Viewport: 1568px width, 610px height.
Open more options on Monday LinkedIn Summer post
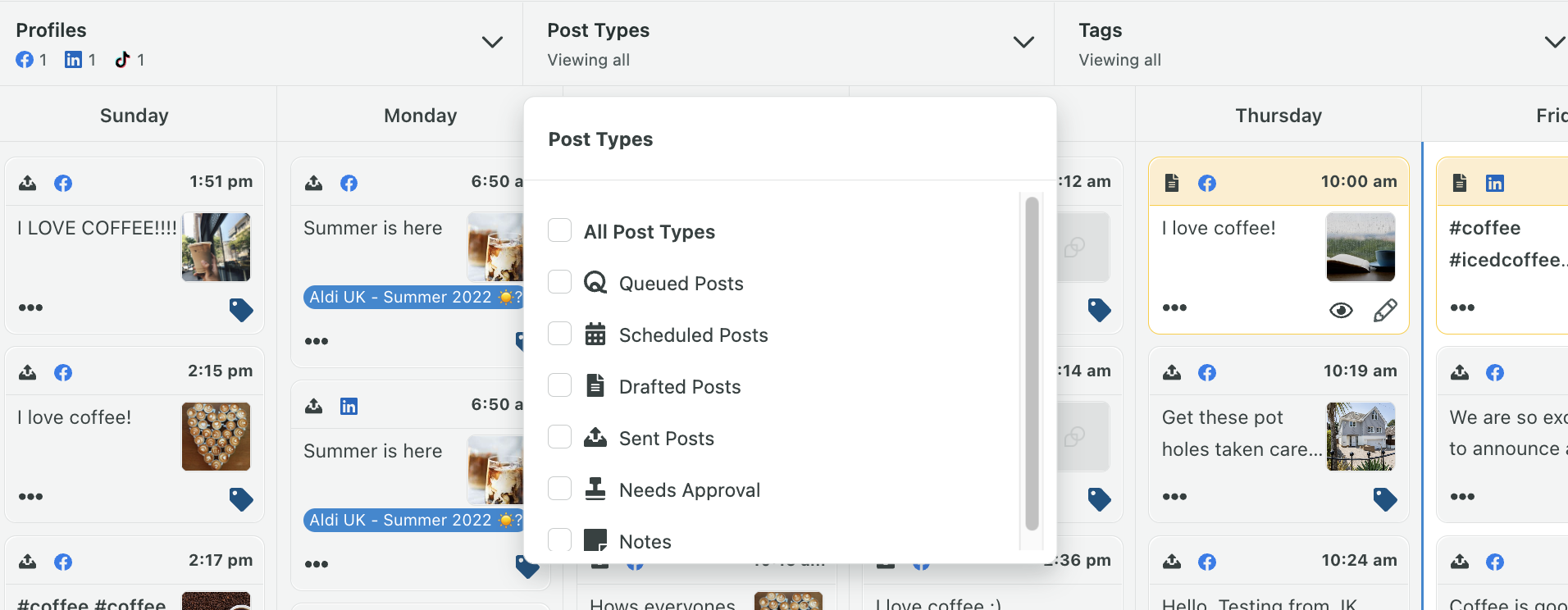(x=317, y=564)
